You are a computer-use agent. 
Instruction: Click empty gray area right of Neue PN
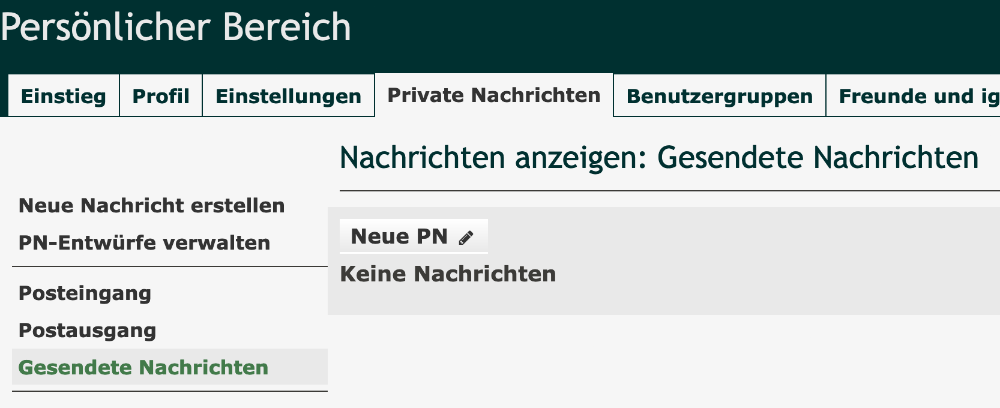pyautogui.click(x=740, y=237)
